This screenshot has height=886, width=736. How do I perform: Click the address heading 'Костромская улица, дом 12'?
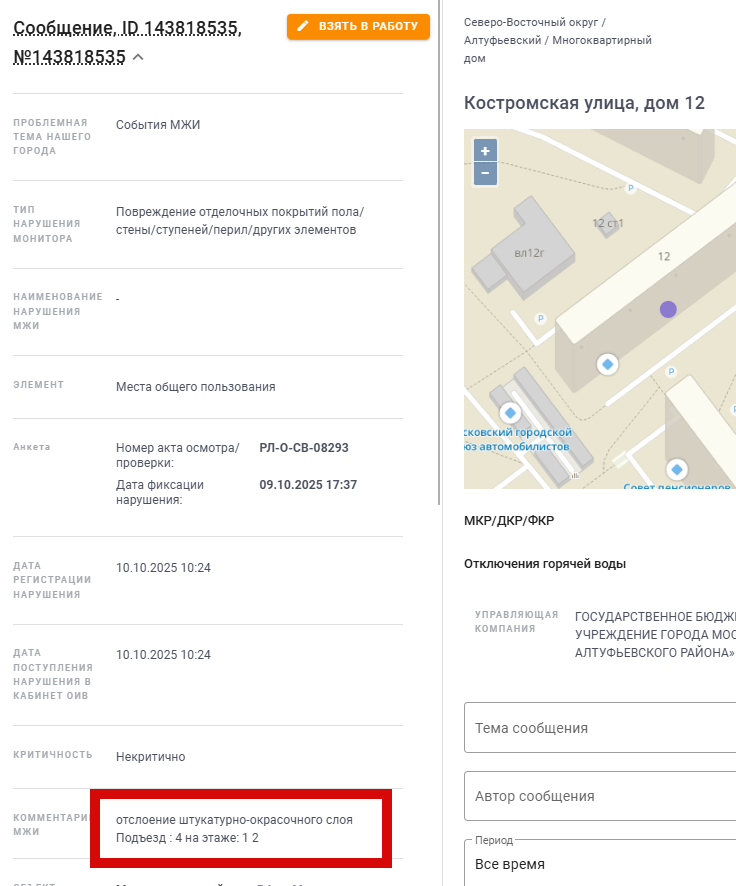pyautogui.click(x=584, y=103)
